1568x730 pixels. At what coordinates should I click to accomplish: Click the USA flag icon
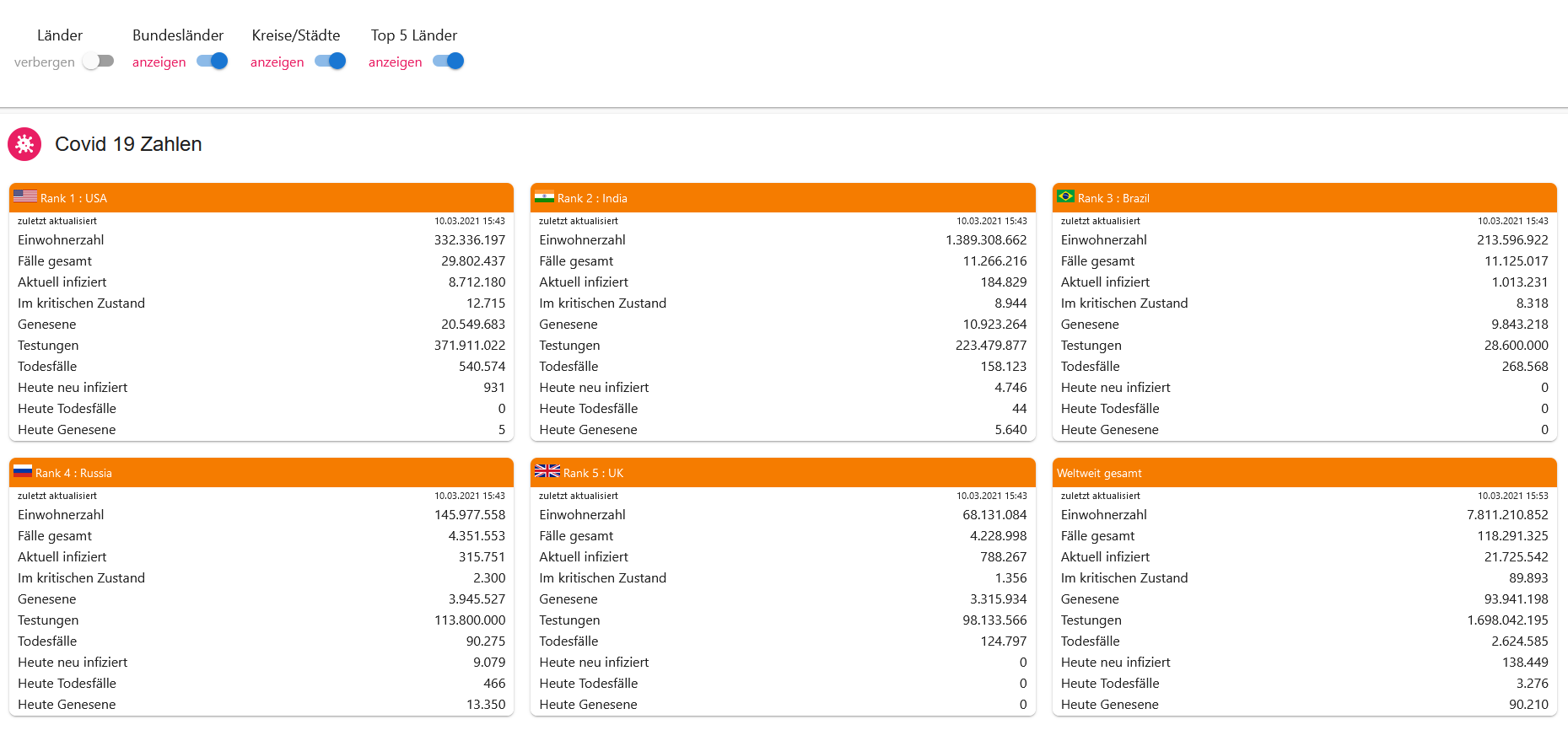pos(25,196)
